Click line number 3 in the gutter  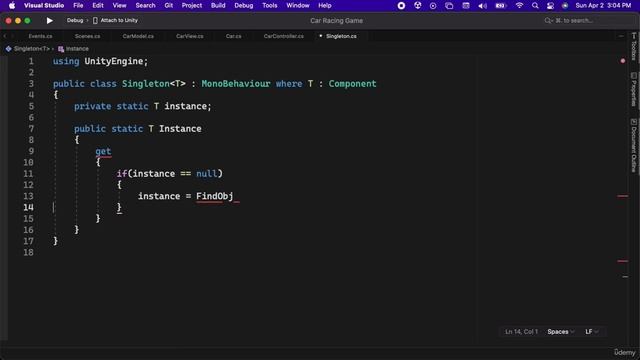click(x=31, y=84)
